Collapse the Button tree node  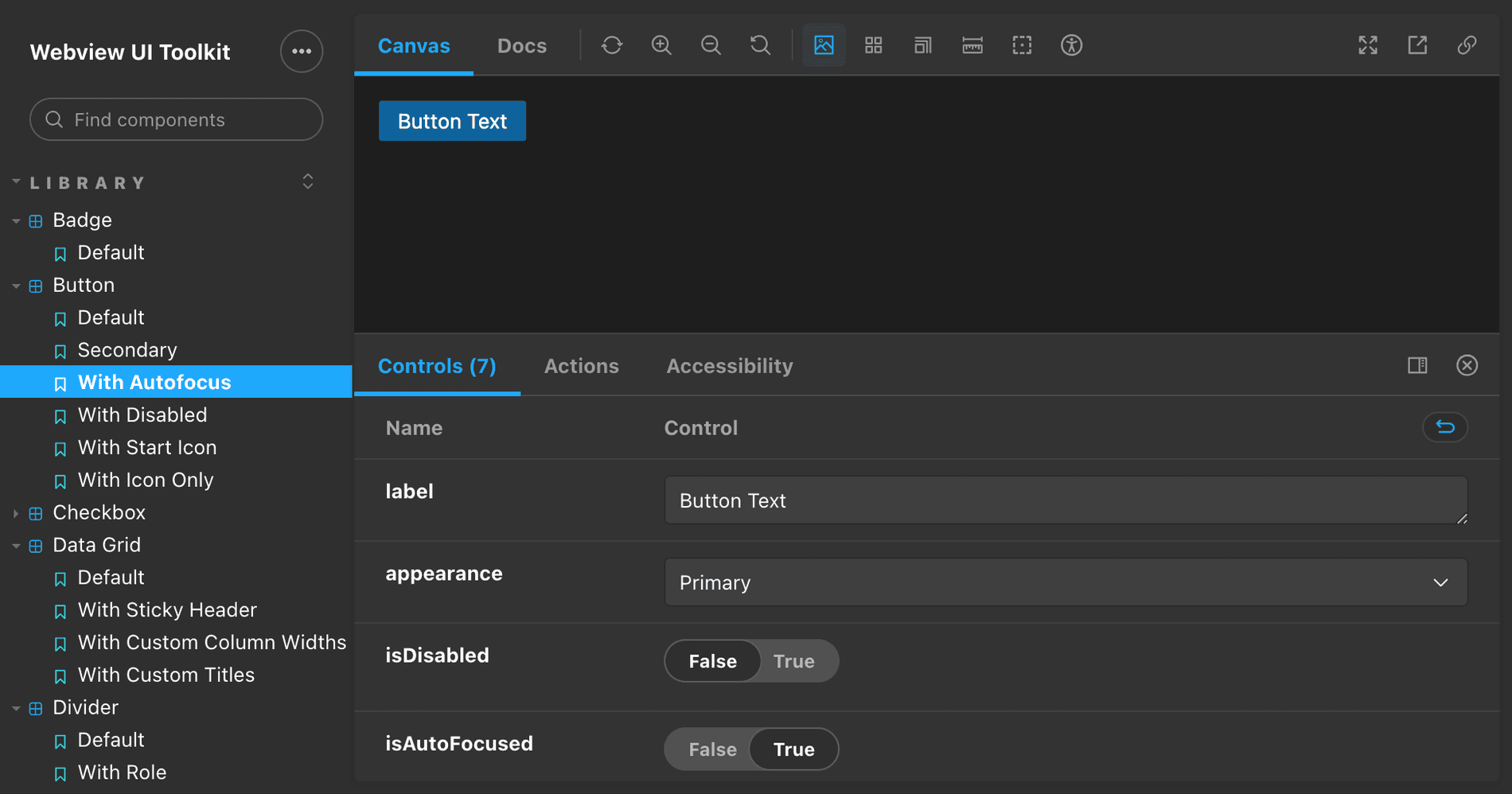16,286
